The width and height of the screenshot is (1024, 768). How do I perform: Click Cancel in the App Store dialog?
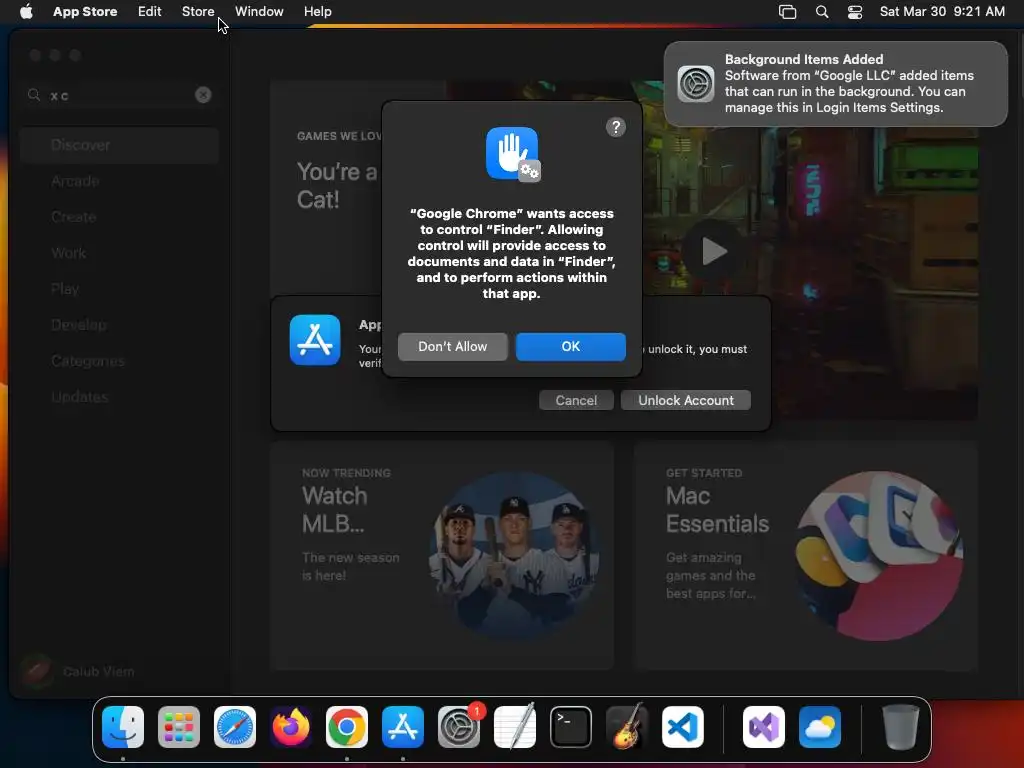[x=576, y=400]
